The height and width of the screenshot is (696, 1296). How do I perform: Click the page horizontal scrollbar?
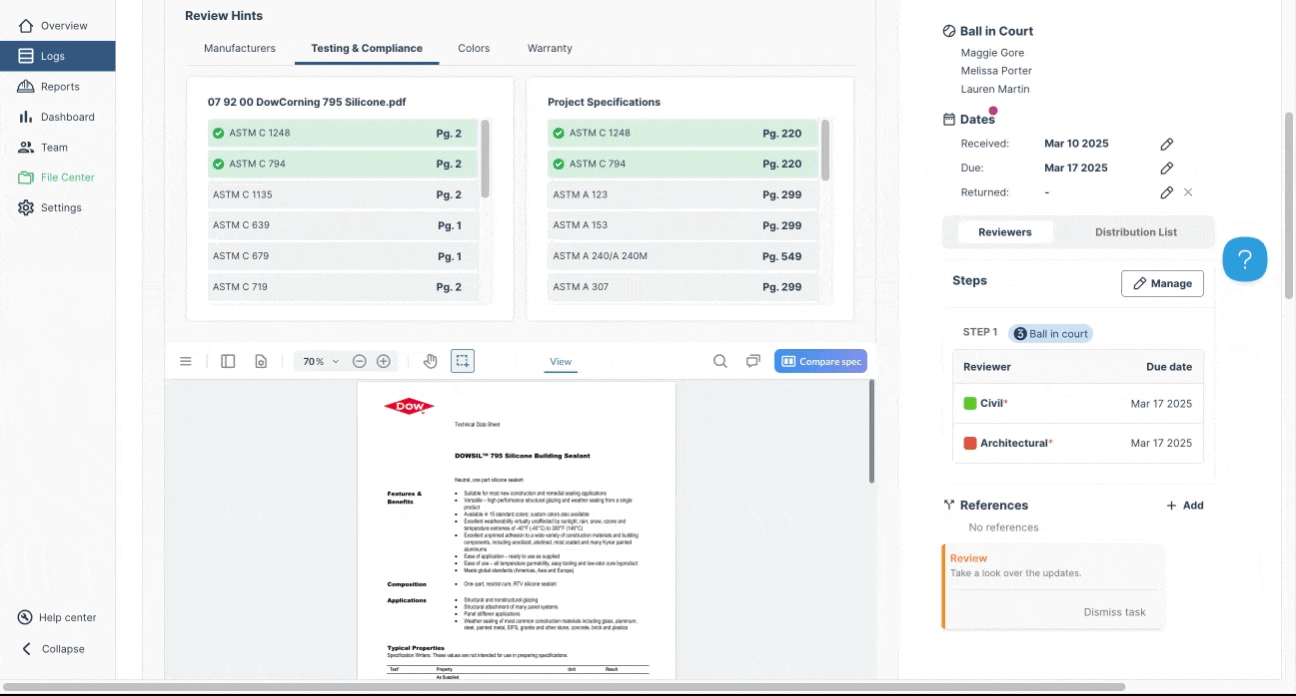(563, 687)
